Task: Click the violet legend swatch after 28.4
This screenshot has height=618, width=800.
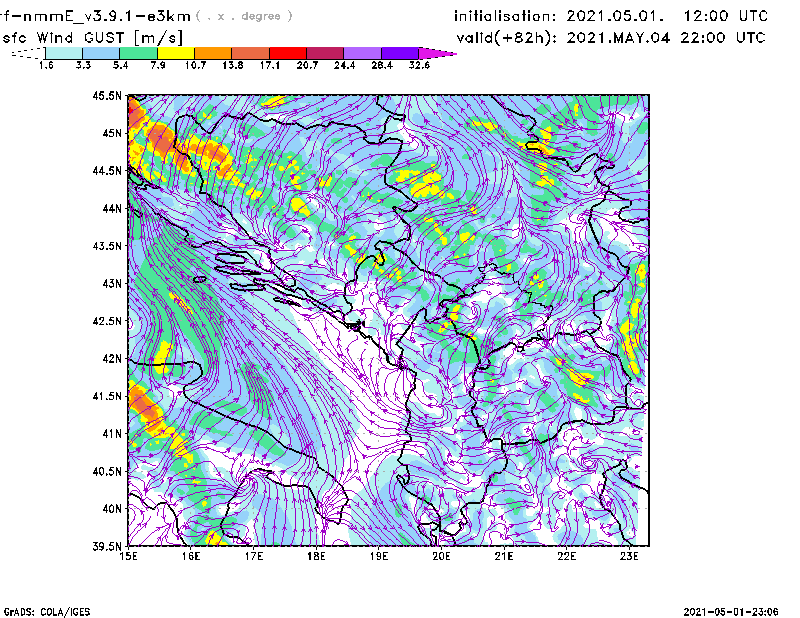Action: click(400, 53)
